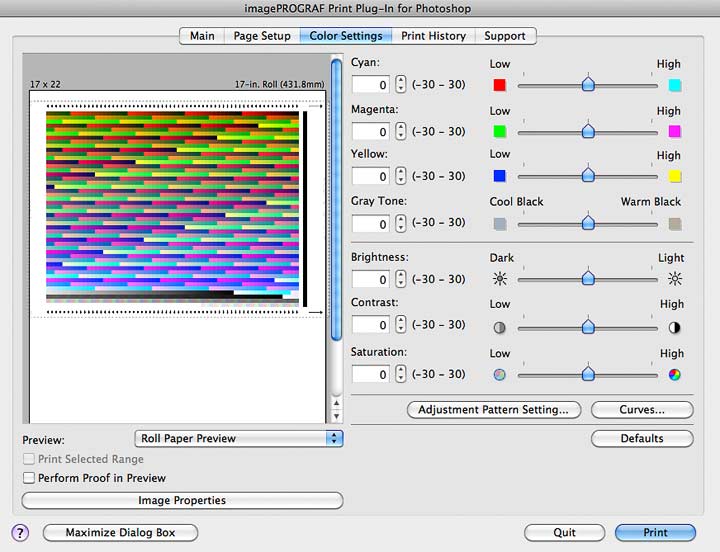This screenshot has height=552, width=720.
Task: Open the Roll Paper Preview dropdown
Action: pos(239,439)
